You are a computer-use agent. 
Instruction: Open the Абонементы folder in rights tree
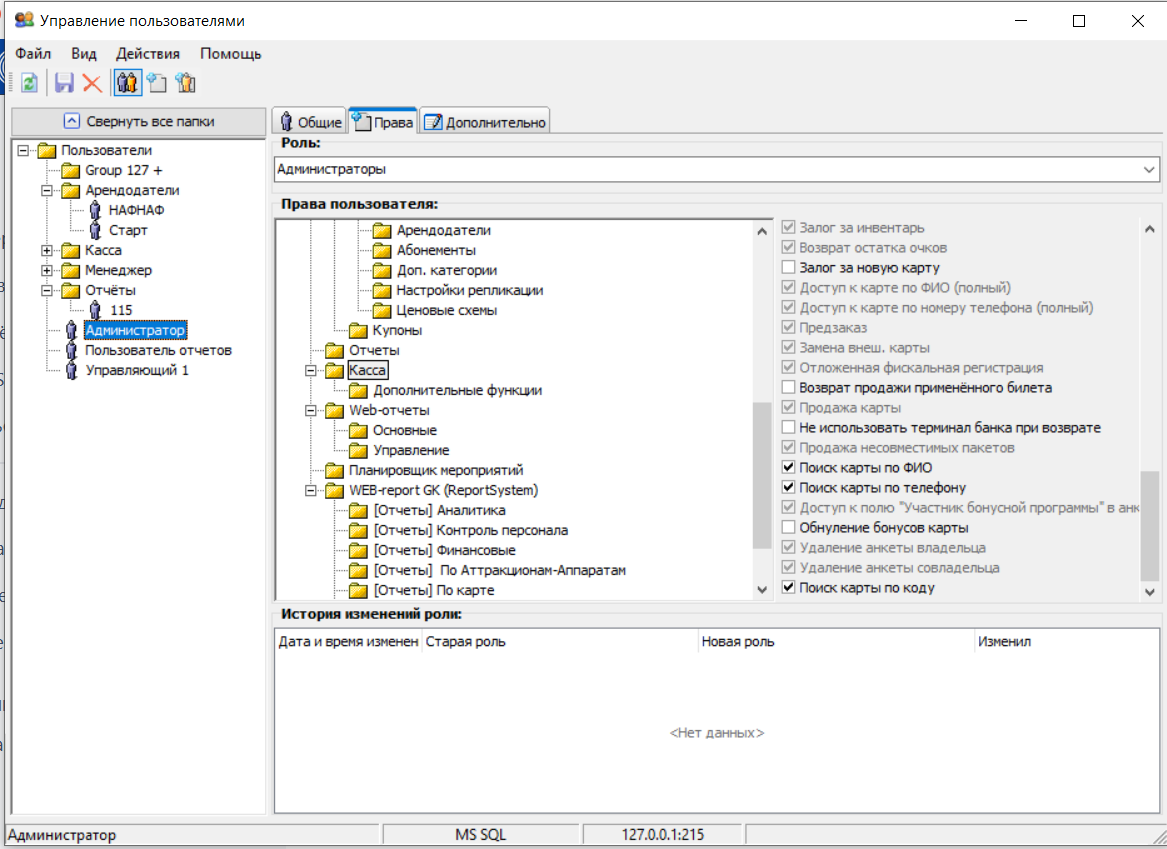point(435,251)
